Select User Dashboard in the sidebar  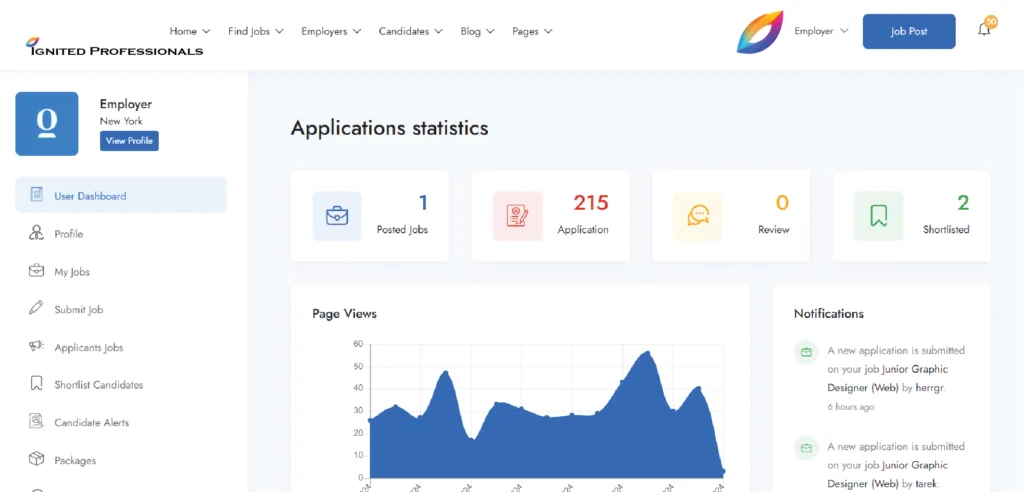tap(90, 196)
